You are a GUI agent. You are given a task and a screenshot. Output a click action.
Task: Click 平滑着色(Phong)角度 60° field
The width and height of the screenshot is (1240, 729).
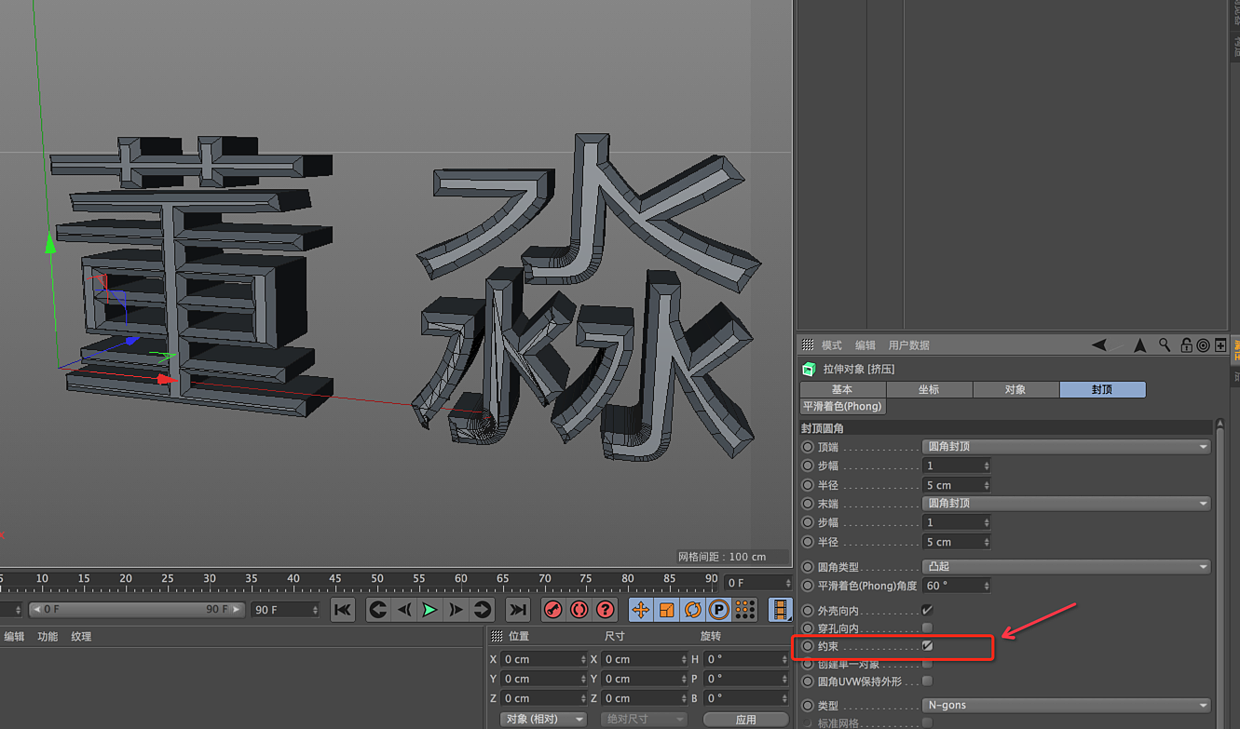tap(956, 586)
